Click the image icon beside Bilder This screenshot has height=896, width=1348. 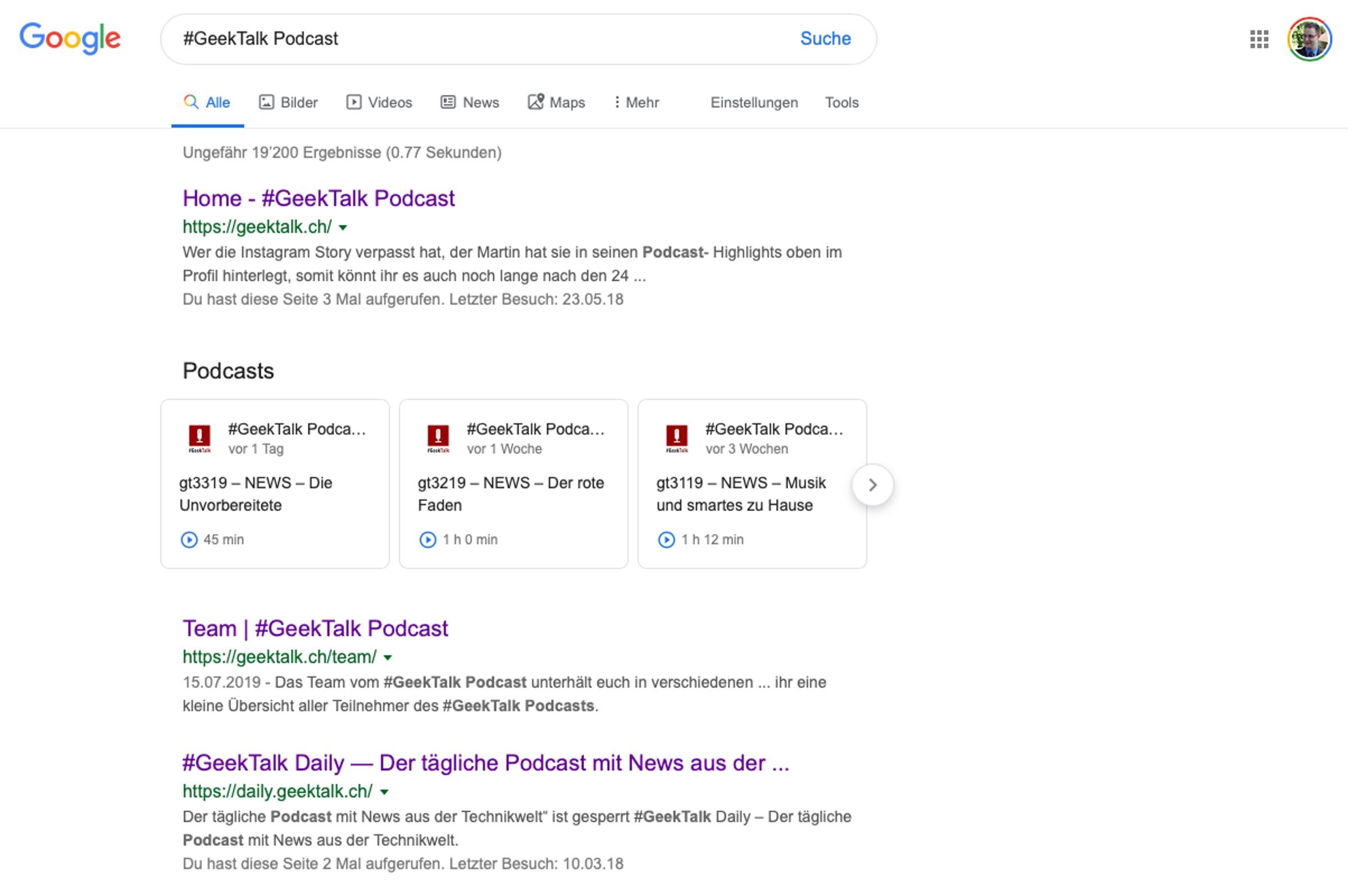click(266, 102)
